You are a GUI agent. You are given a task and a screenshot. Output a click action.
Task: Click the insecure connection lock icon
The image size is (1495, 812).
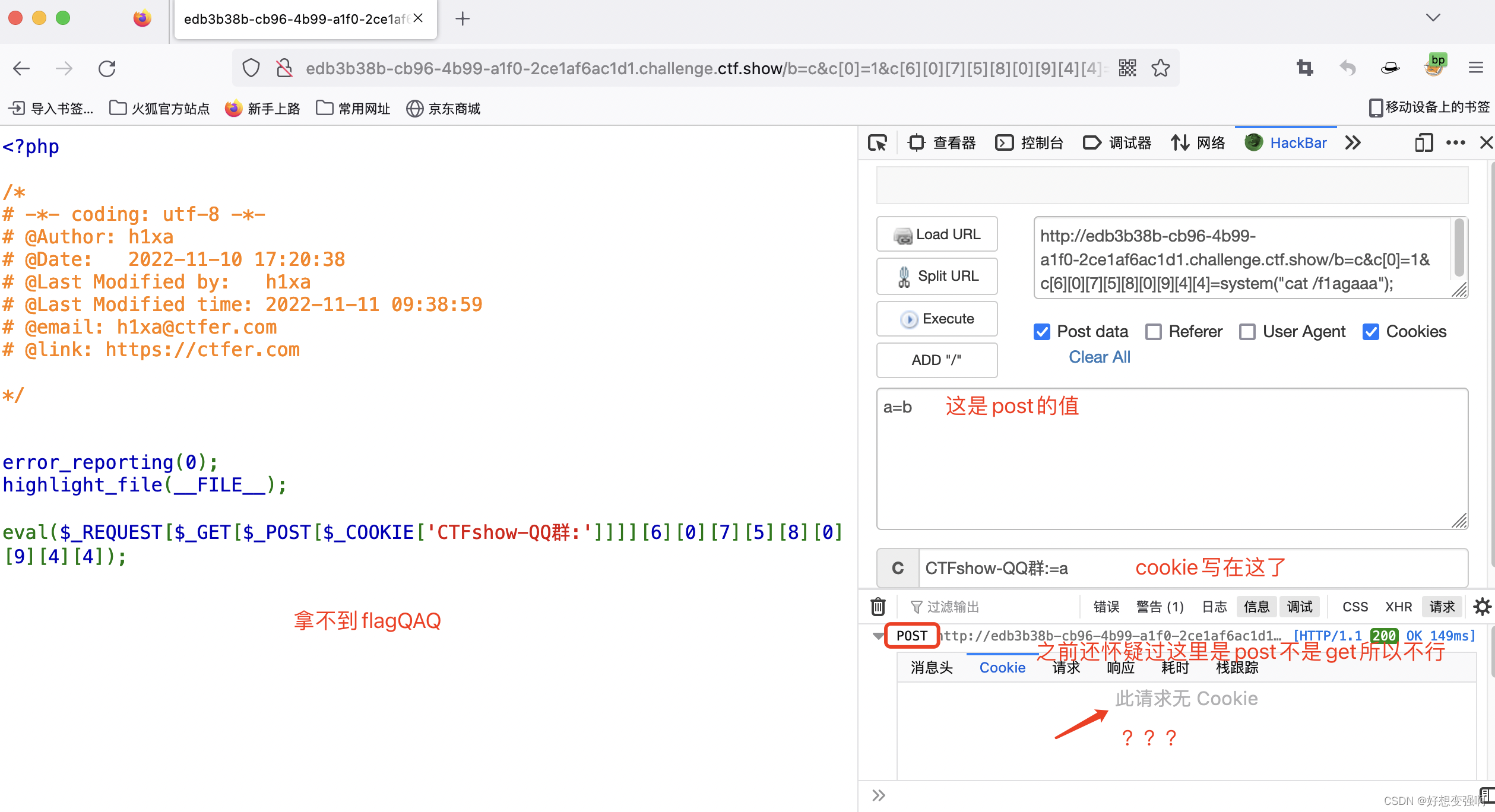(284, 68)
